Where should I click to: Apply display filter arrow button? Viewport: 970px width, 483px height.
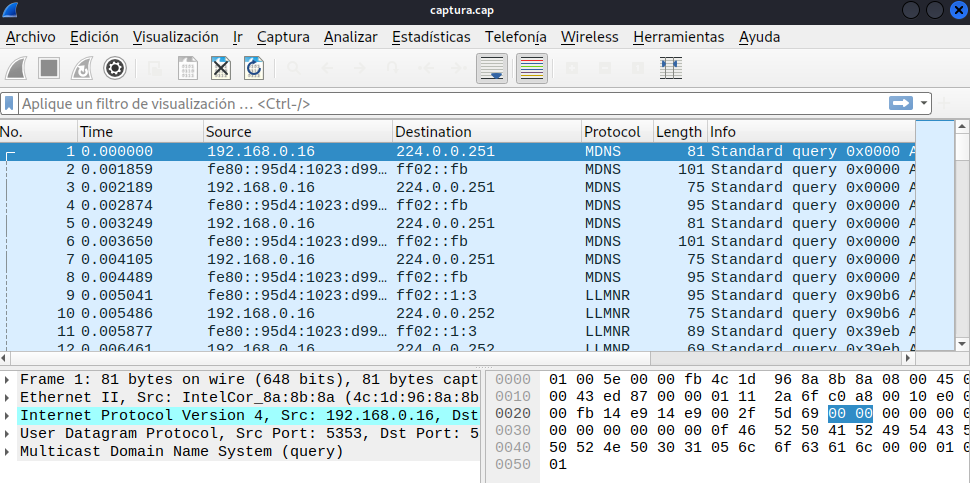click(x=901, y=103)
